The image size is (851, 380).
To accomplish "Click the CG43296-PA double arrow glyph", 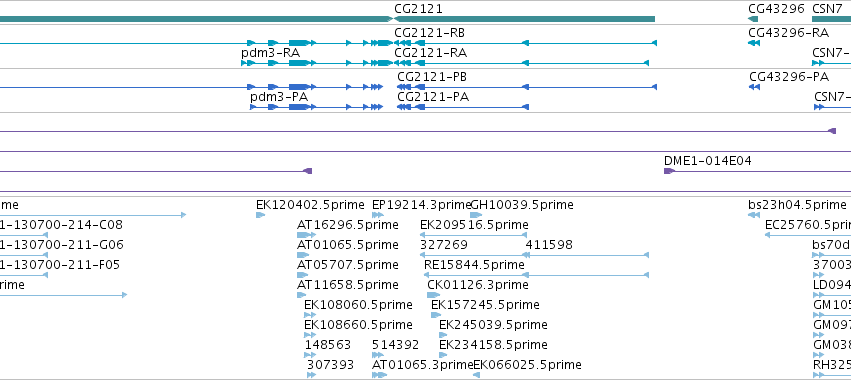I will pos(754,87).
